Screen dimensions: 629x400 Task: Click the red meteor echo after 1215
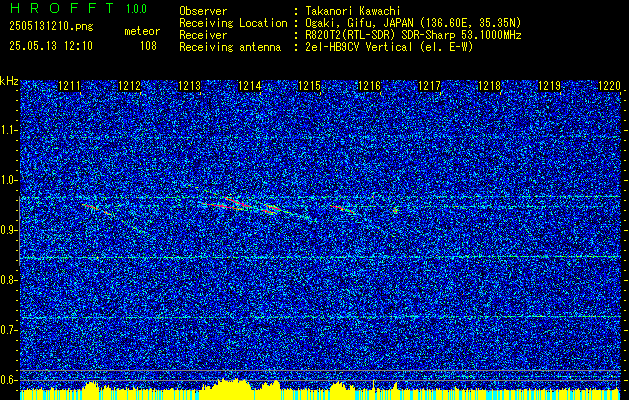[343, 209]
